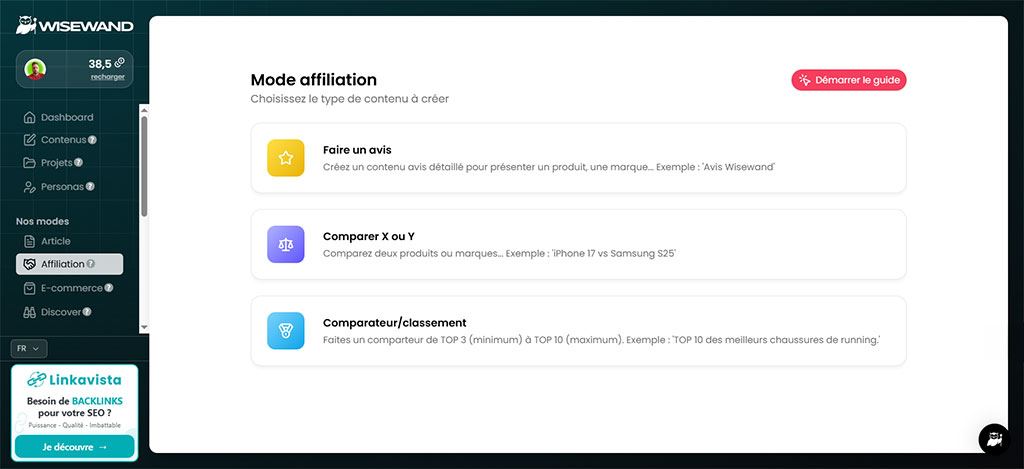The image size is (1024, 469).
Task: Click the Nos modes section label
Action: [42, 221]
